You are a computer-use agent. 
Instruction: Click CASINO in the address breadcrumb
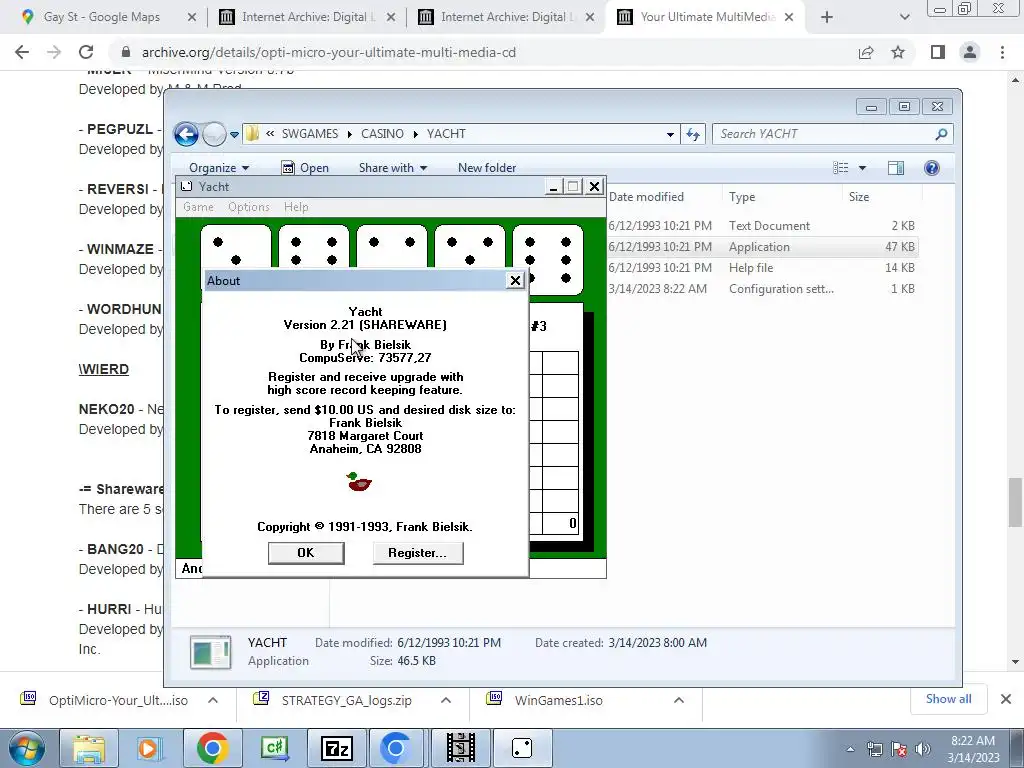coord(382,134)
